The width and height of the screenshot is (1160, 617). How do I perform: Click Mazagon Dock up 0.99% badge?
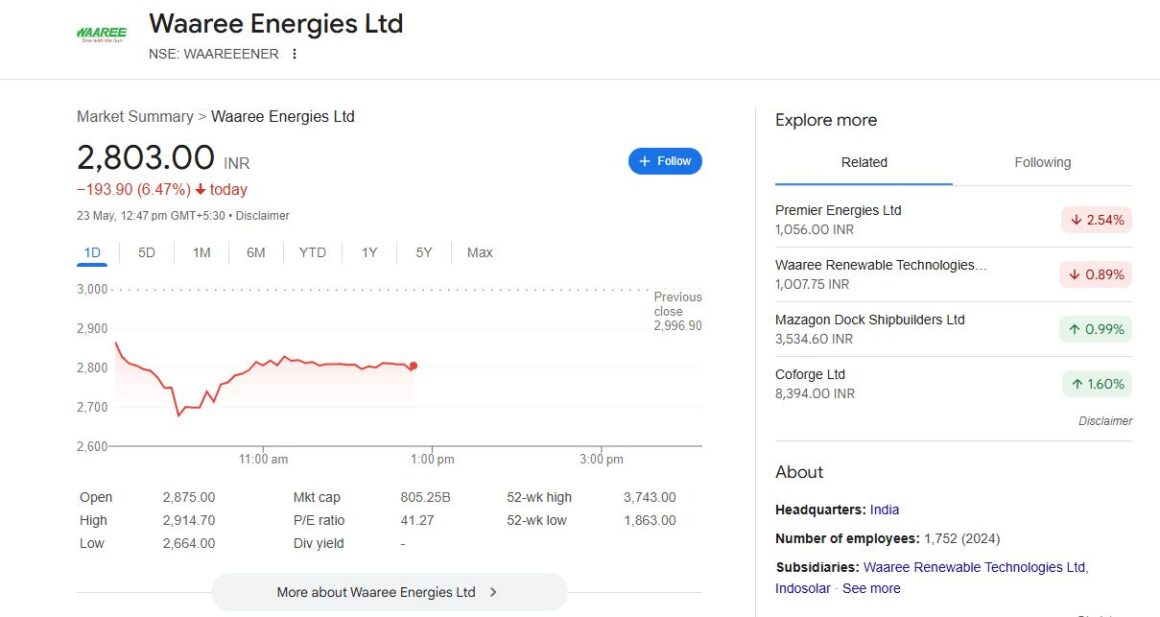coord(1096,330)
